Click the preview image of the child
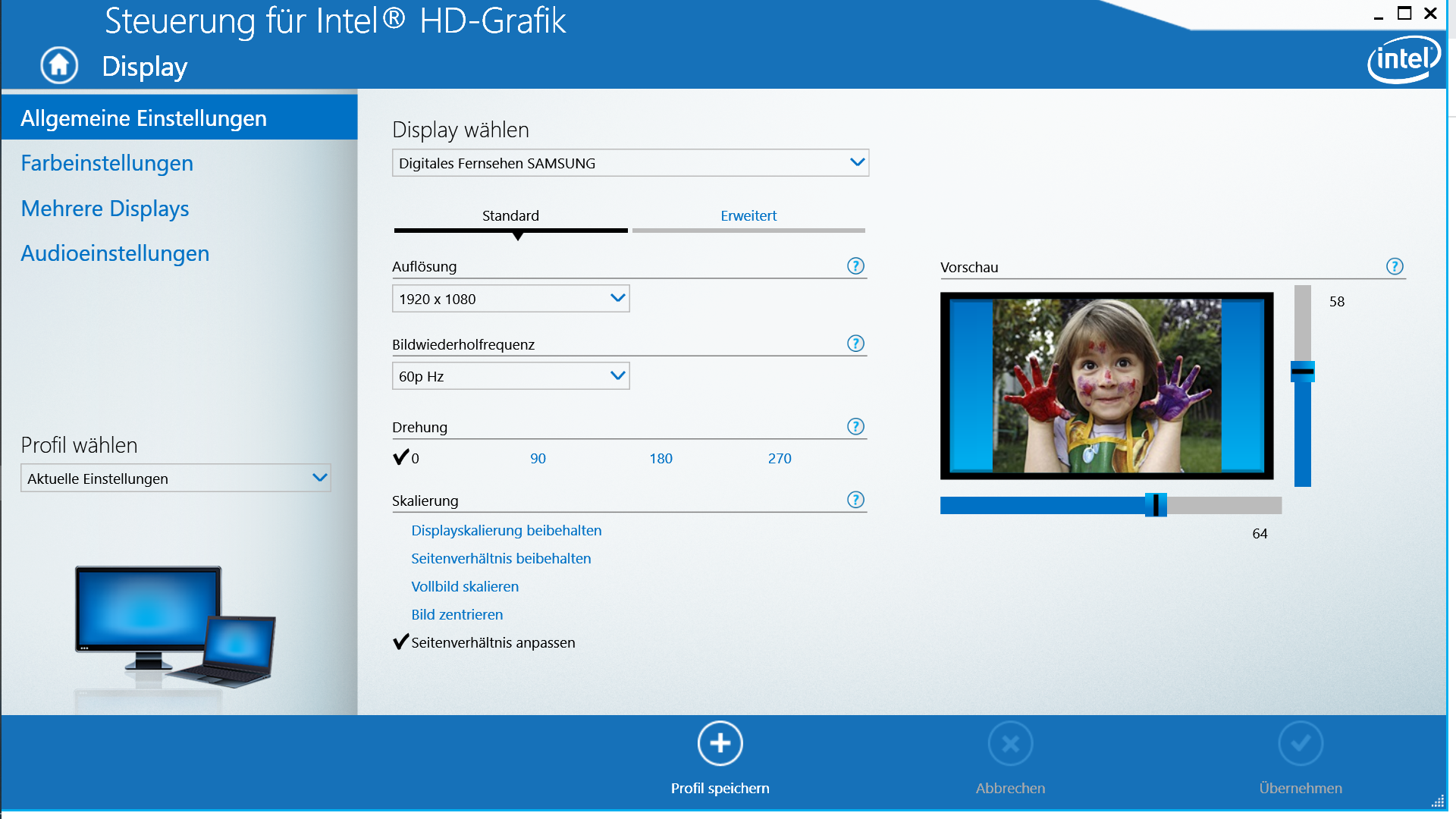 1106,385
